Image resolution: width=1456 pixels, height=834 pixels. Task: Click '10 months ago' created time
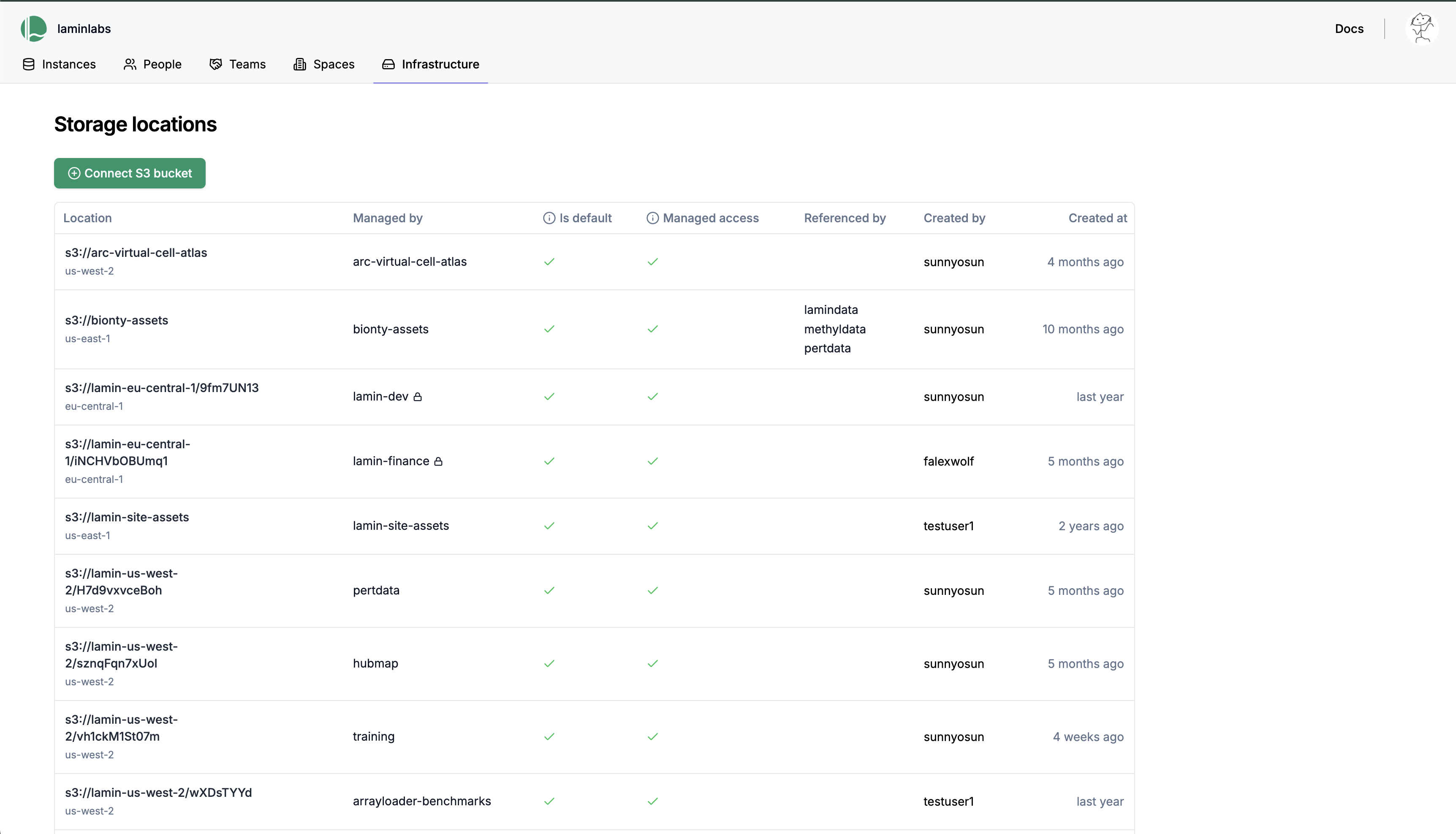tap(1083, 330)
